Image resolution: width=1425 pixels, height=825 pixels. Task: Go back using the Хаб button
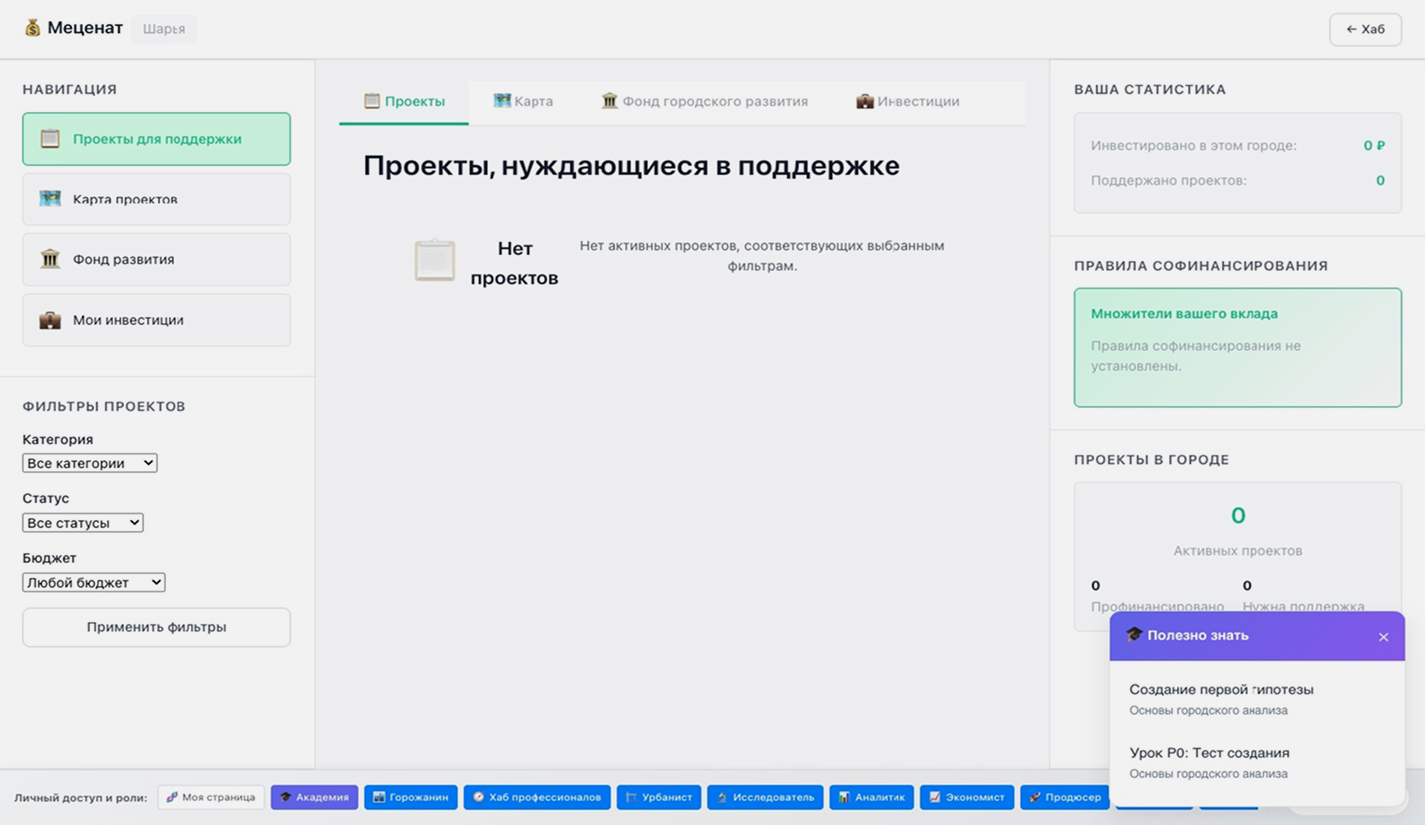click(1365, 29)
